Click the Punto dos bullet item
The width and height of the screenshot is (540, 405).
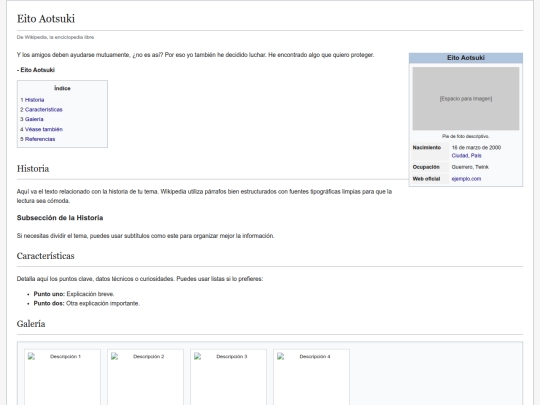point(86,303)
